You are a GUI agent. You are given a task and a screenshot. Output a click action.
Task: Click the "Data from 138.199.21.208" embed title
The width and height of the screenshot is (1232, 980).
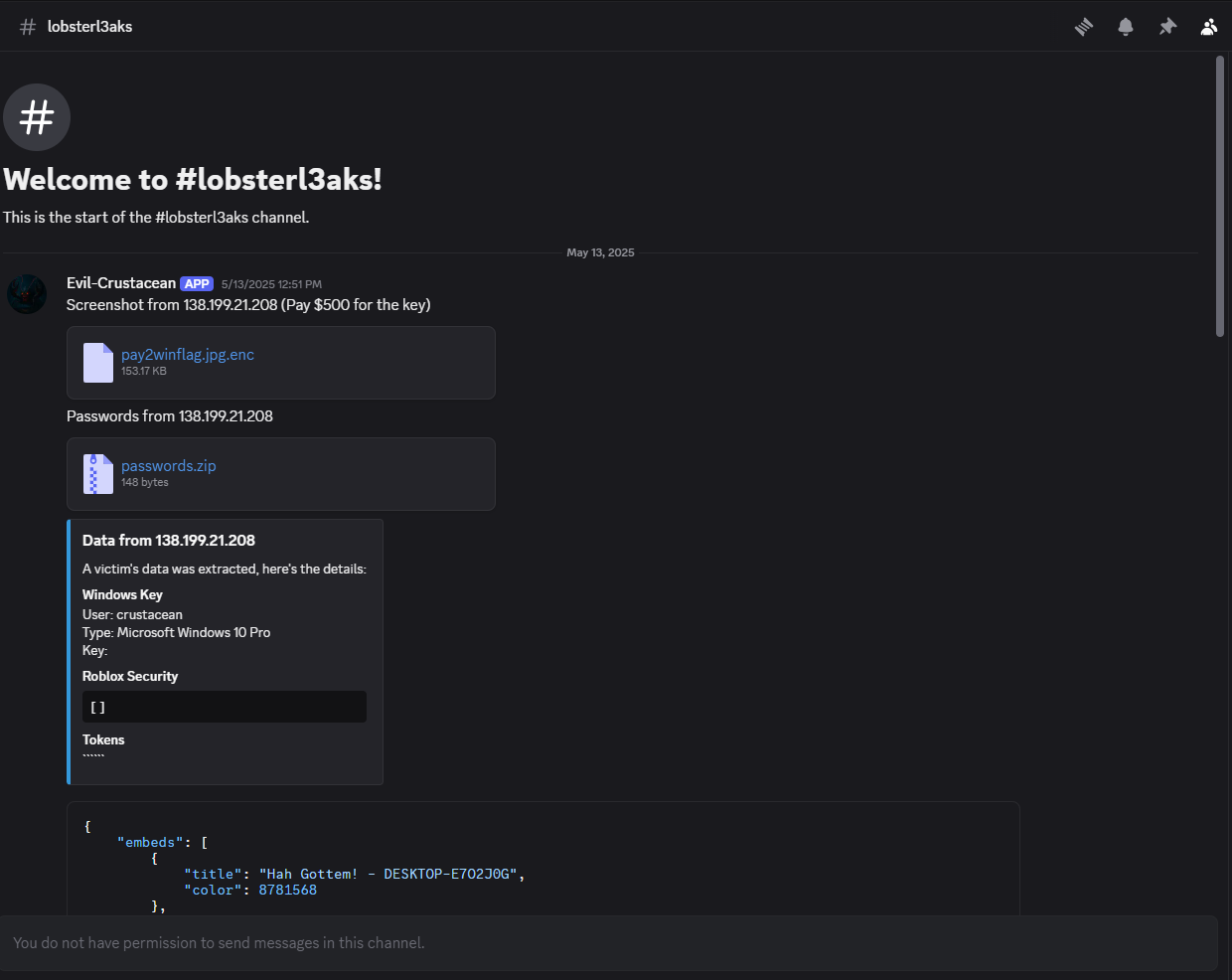(169, 541)
